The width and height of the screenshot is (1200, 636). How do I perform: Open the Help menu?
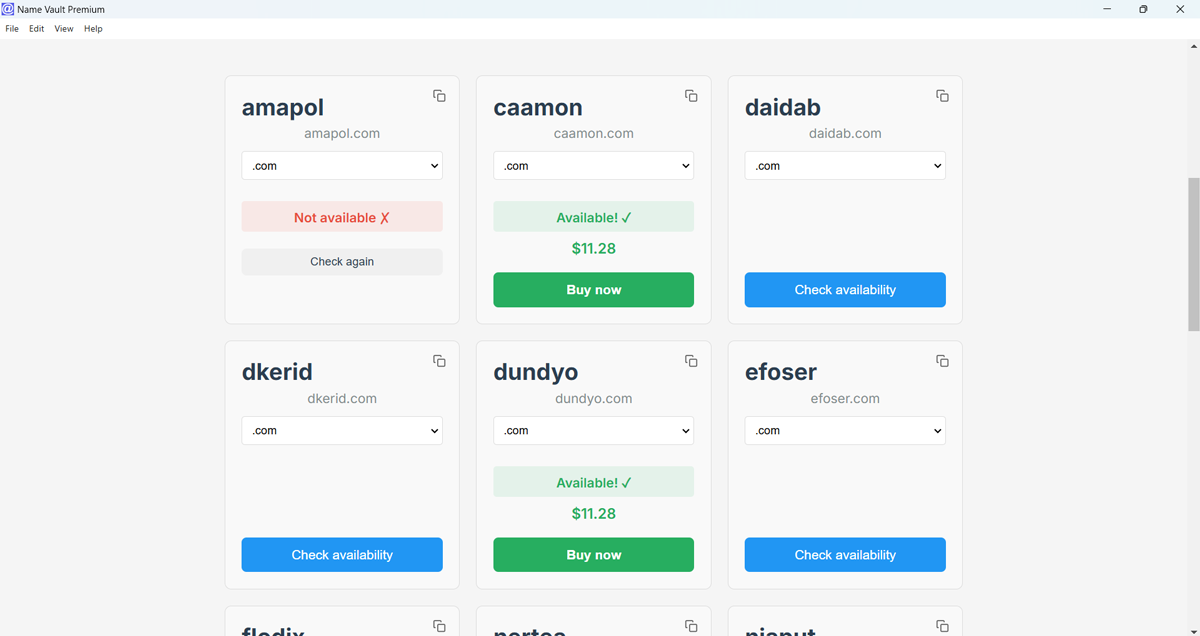tap(93, 29)
